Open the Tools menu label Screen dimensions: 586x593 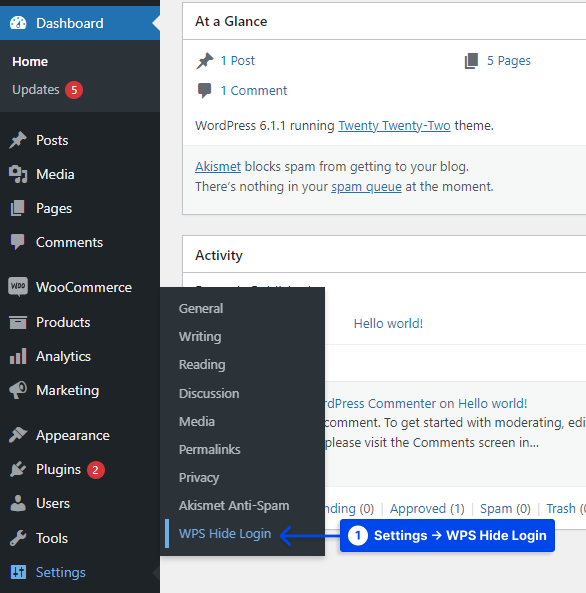[52, 538]
